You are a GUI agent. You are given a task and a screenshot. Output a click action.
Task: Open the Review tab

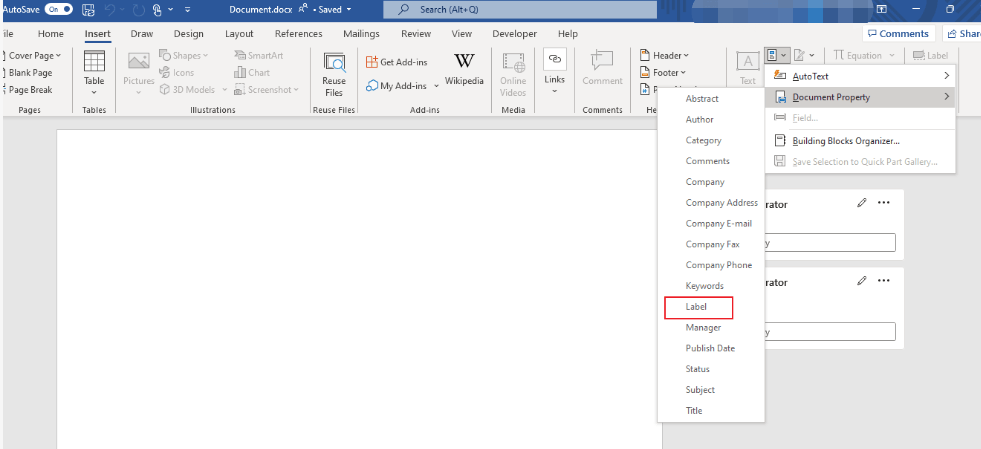pyautogui.click(x=416, y=34)
